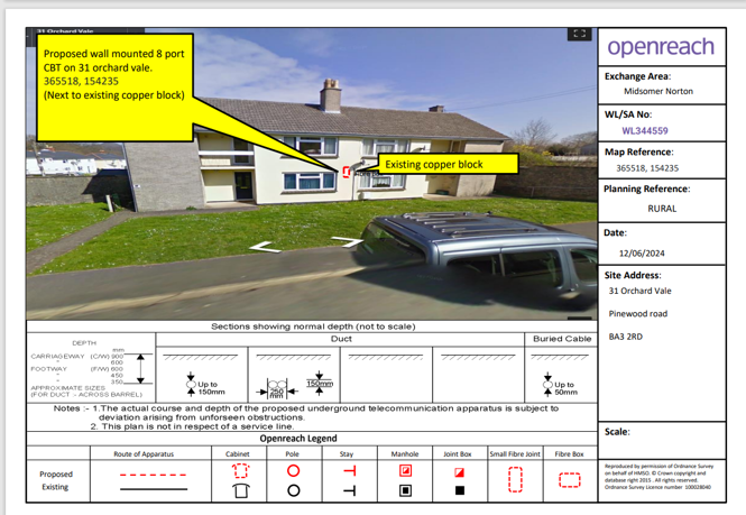Click the 'Site Address:' field label
This screenshot has height=515, width=746.
tap(633, 275)
